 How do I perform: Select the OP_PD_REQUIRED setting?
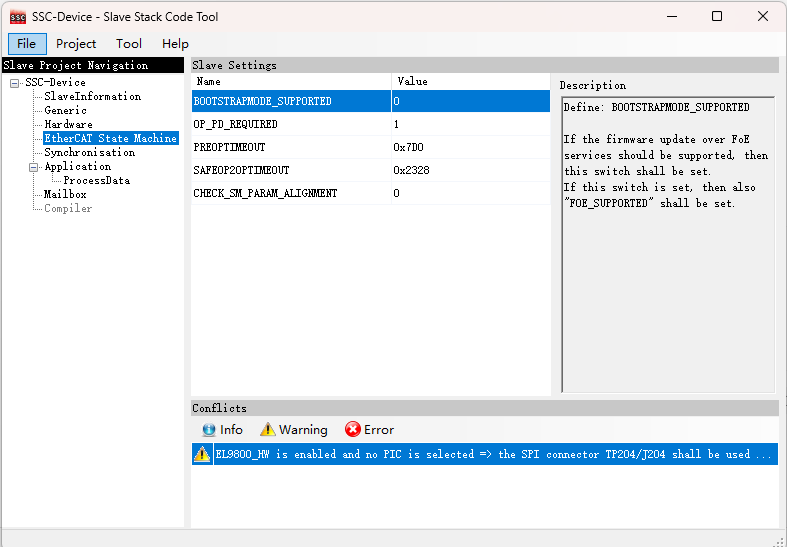click(291, 124)
